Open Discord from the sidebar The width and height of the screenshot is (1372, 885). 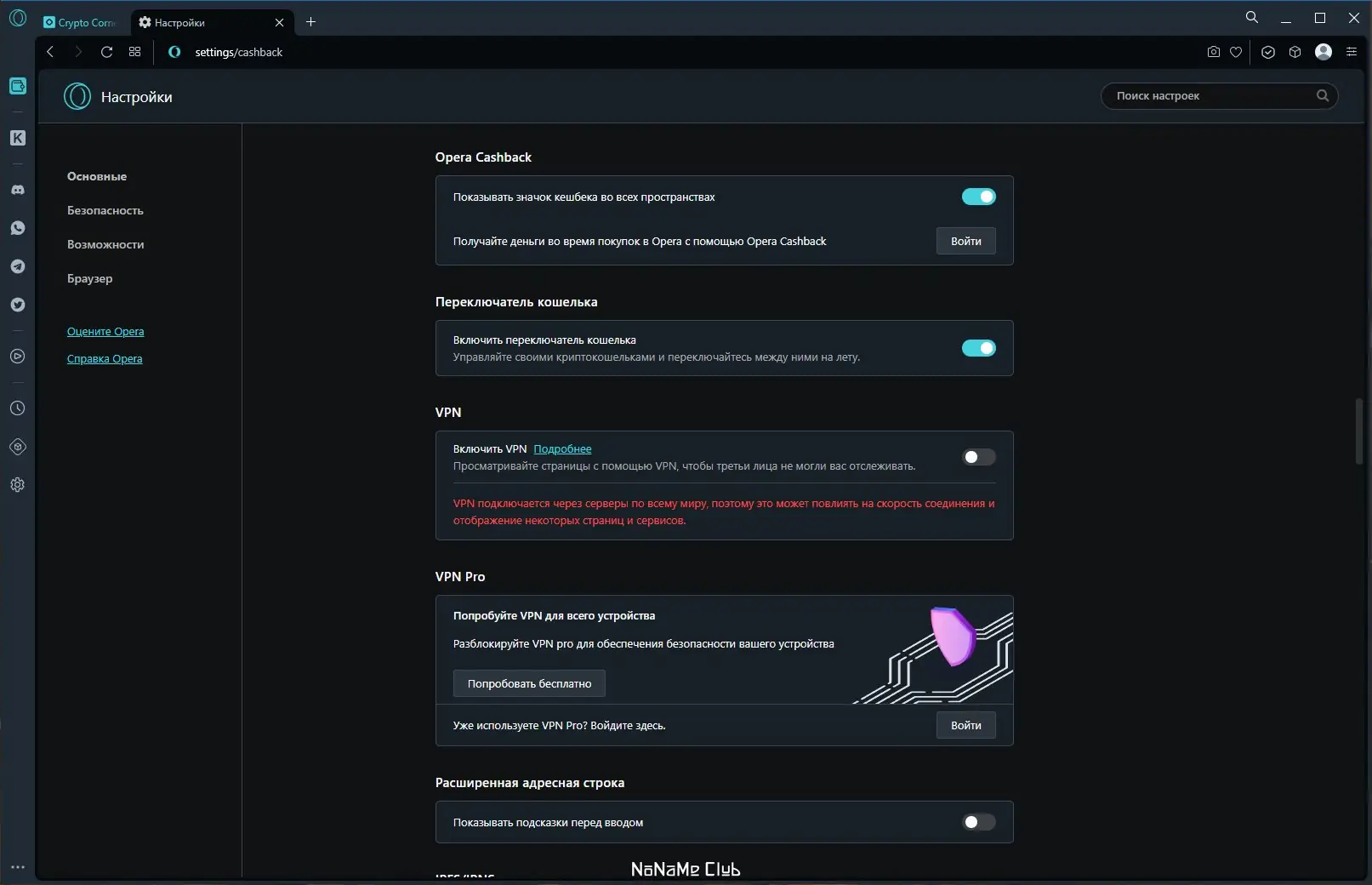(x=18, y=190)
